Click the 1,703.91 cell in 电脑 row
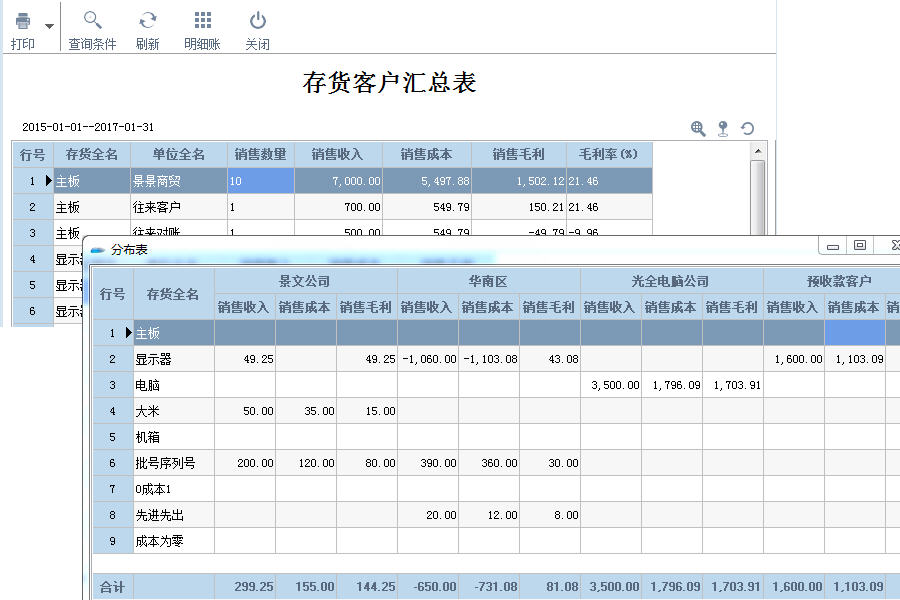 click(x=732, y=385)
